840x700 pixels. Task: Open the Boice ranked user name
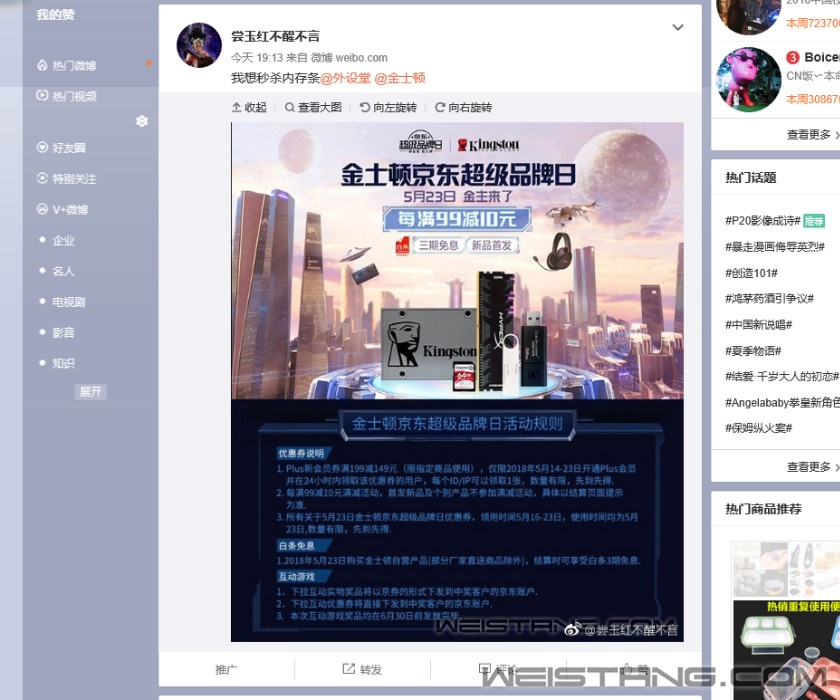821,57
